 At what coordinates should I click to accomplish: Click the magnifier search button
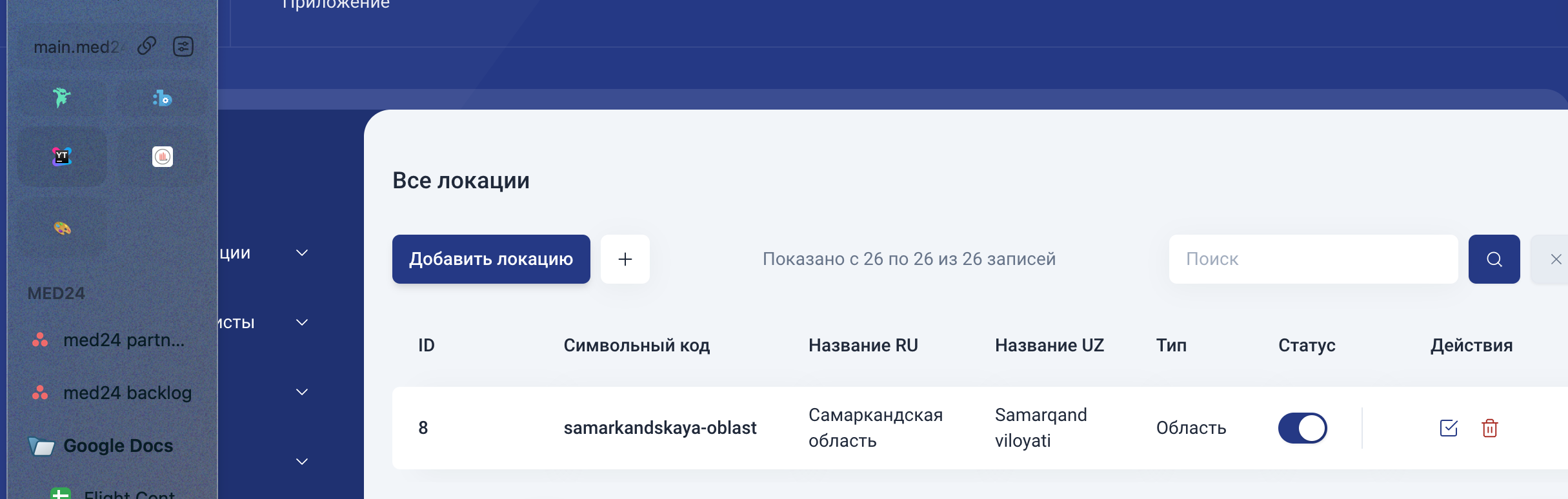click(x=1494, y=259)
